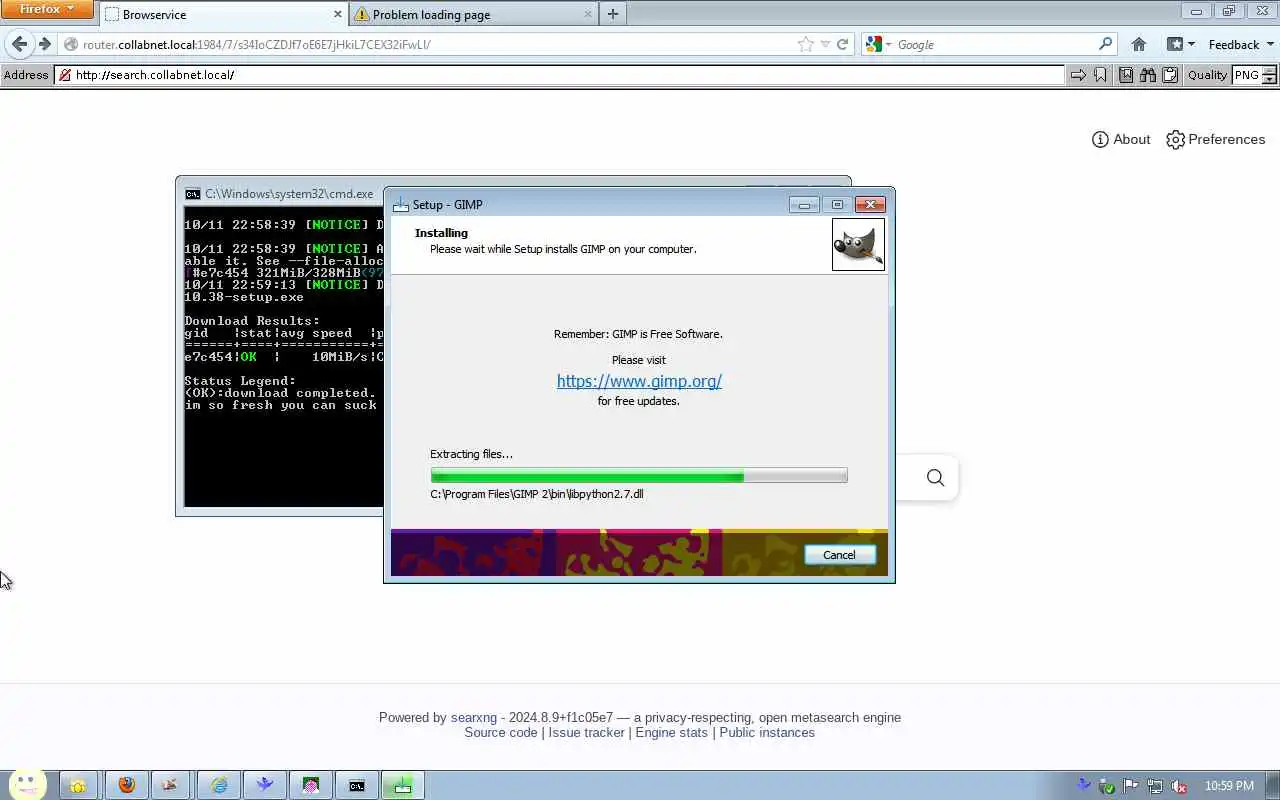Click the search magnifier in Google box
This screenshot has height=800, width=1280.
pos(1105,44)
